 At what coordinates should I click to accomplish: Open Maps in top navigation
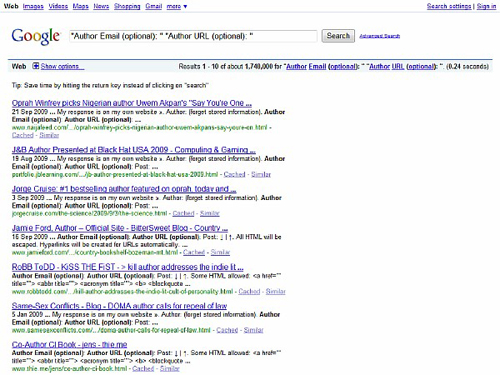(x=81, y=6)
